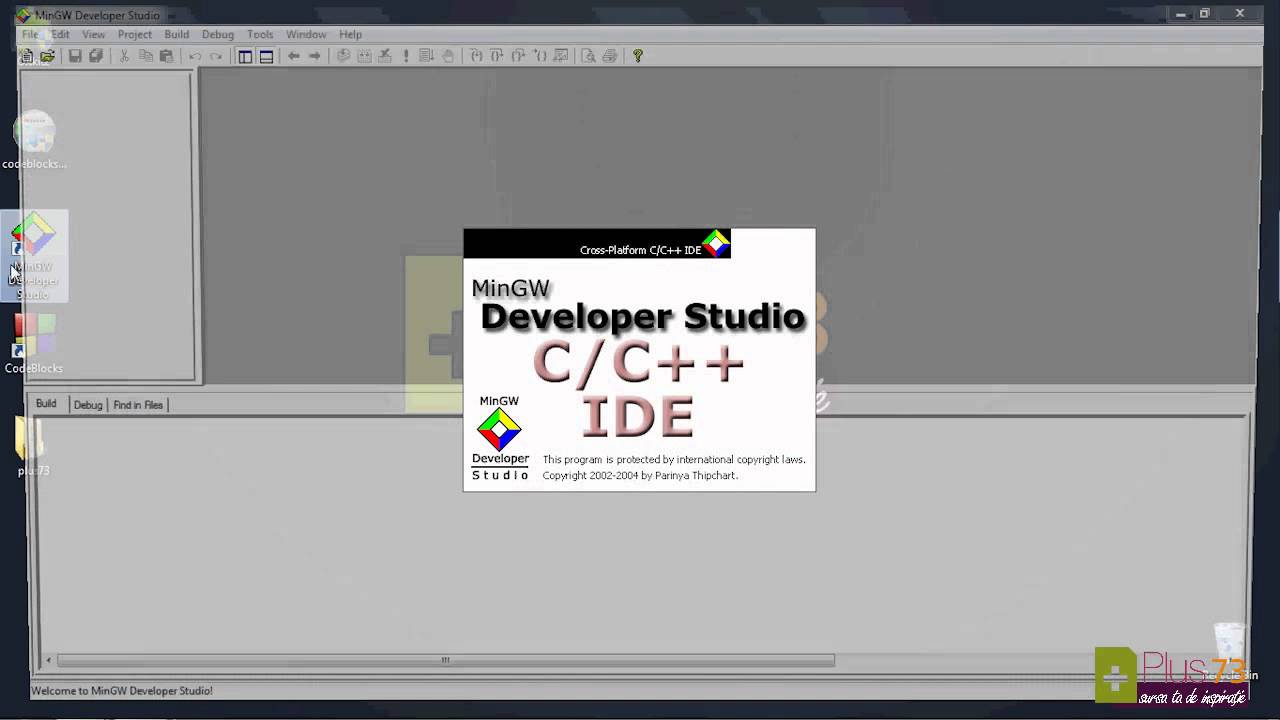Click the yellow Help question mark icon

tap(638, 56)
